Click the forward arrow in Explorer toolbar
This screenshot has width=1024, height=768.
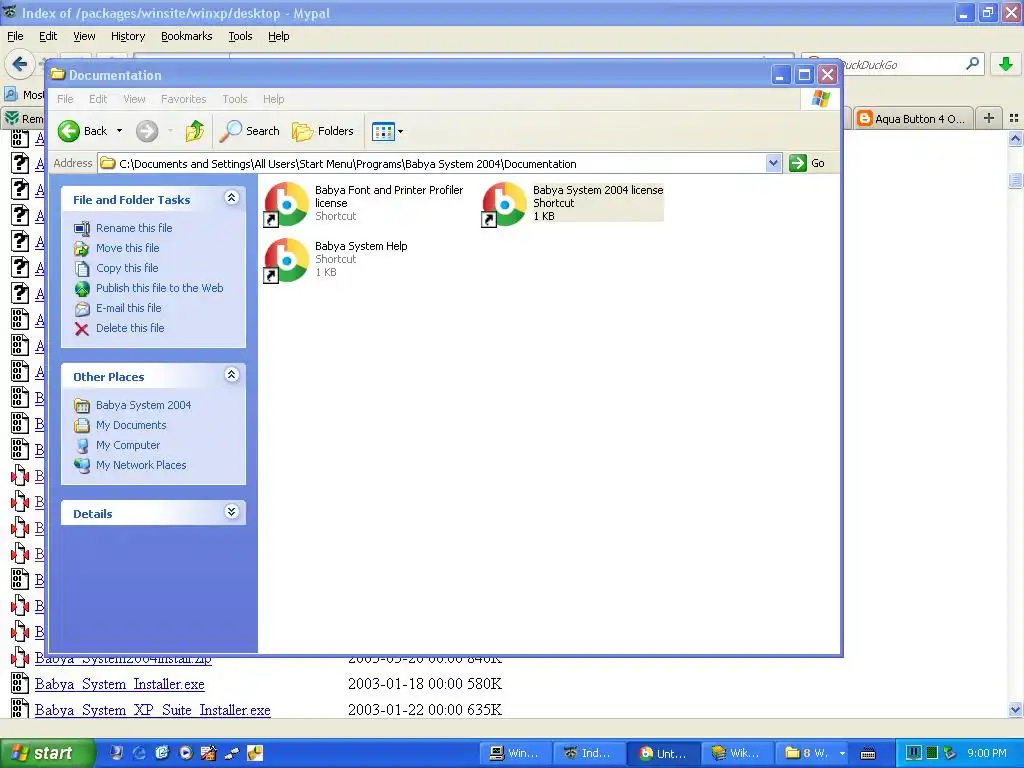point(147,131)
